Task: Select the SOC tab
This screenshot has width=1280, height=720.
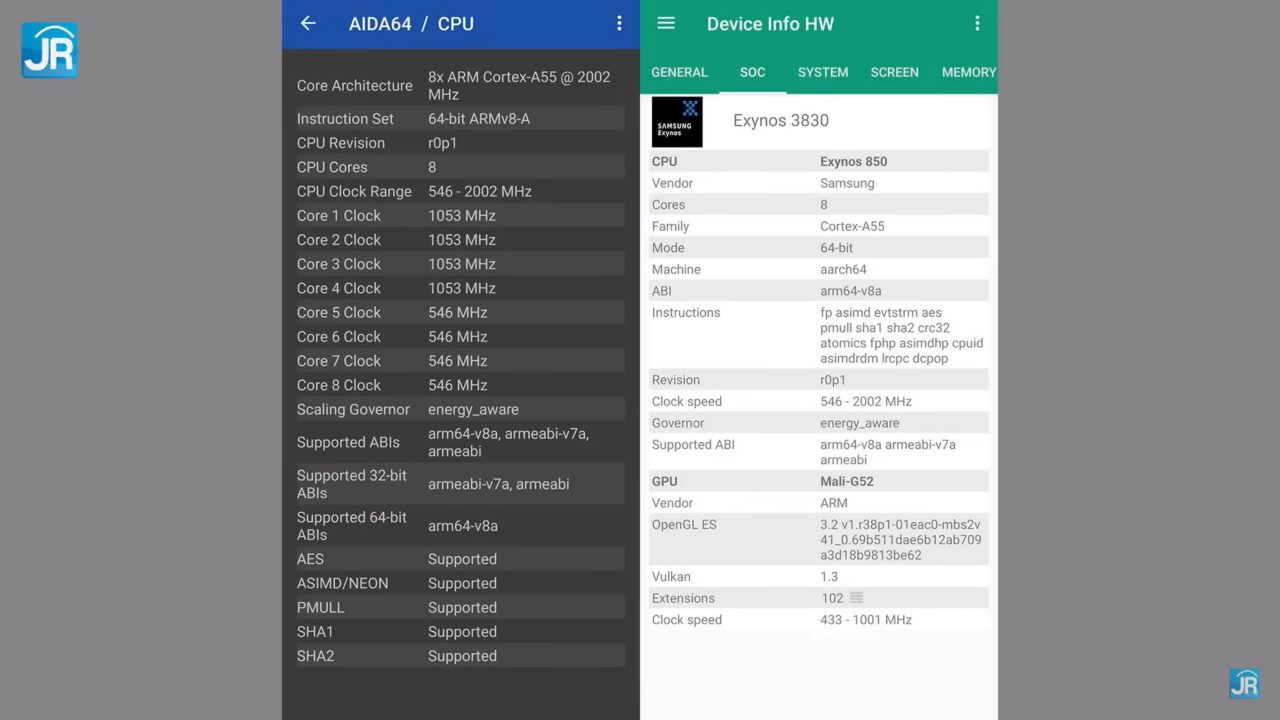Action: pos(753,72)
